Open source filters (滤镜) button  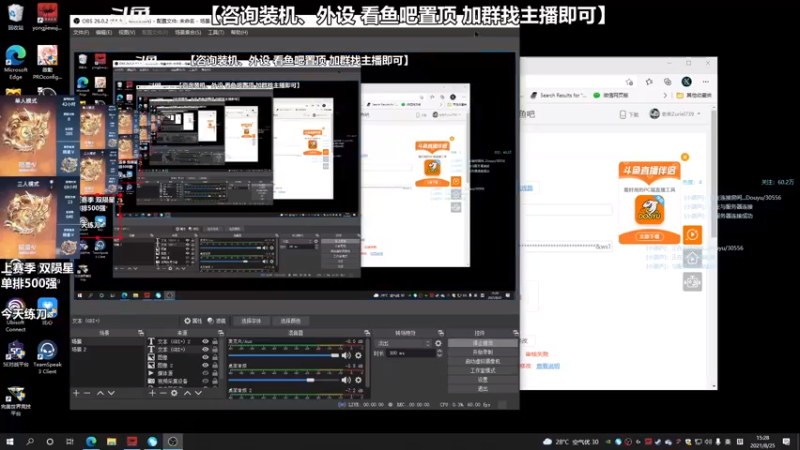click(217, 321)
